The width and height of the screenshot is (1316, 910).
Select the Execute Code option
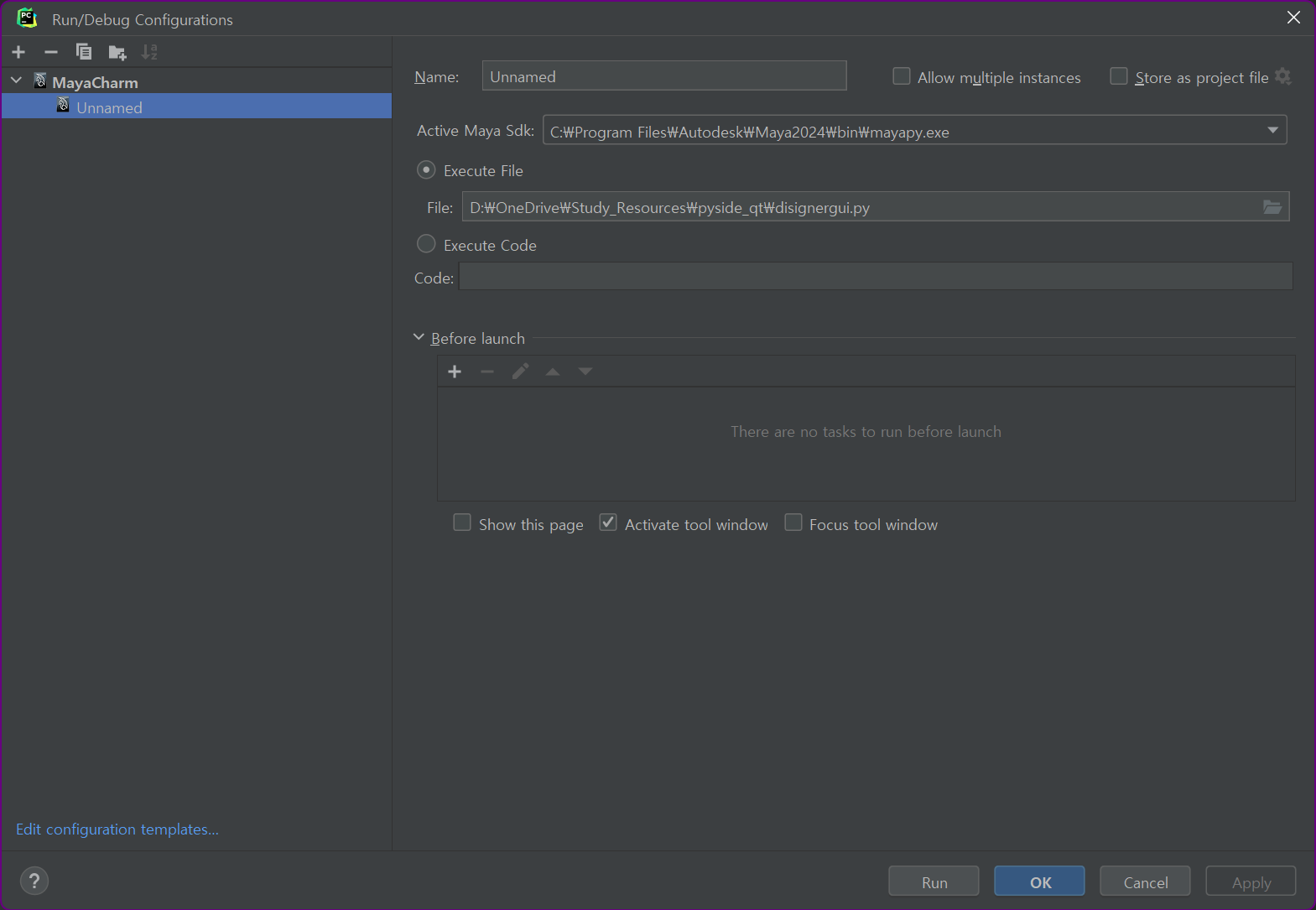tap(426, 244)
